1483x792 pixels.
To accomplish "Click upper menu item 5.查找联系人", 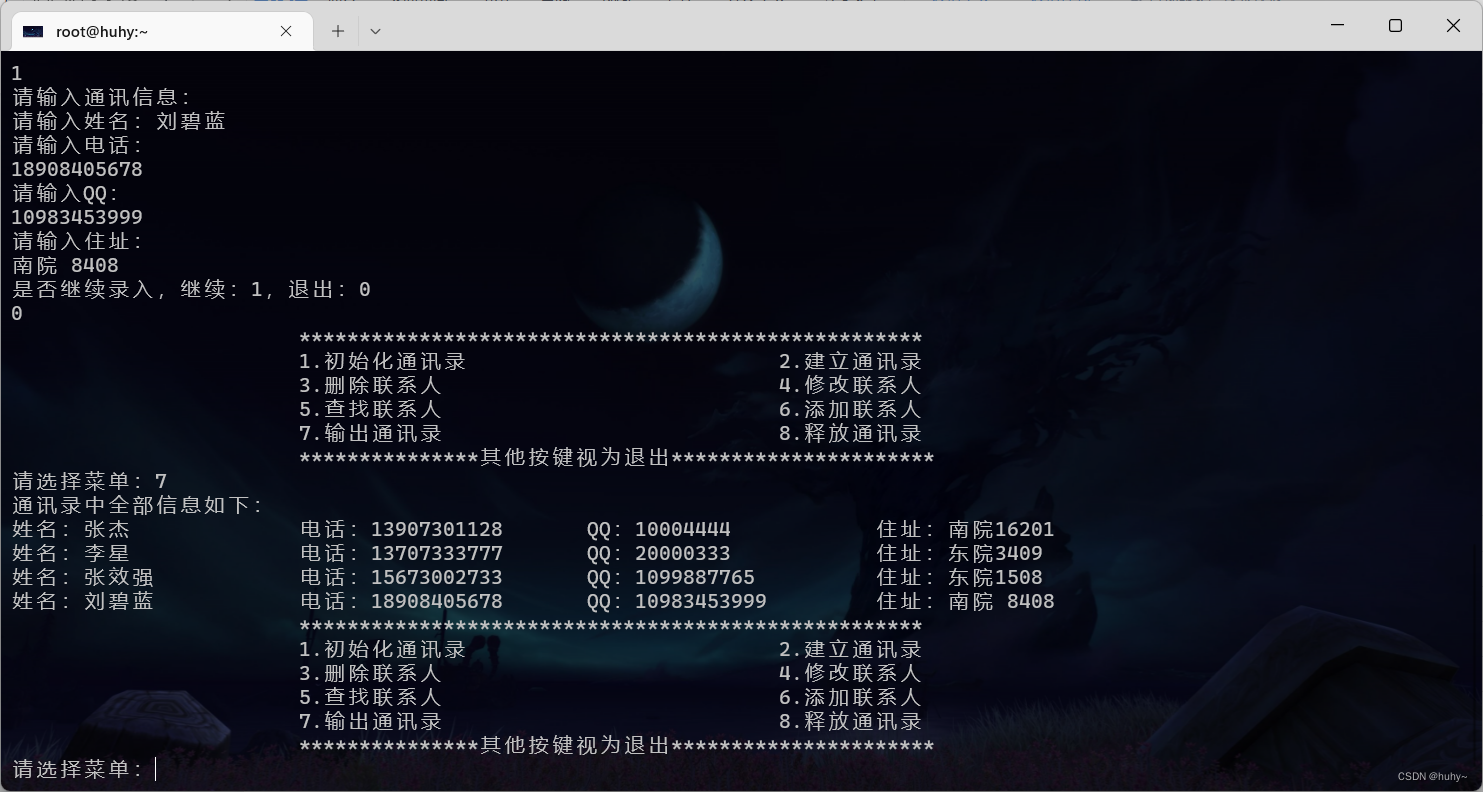I will (370, 409).
